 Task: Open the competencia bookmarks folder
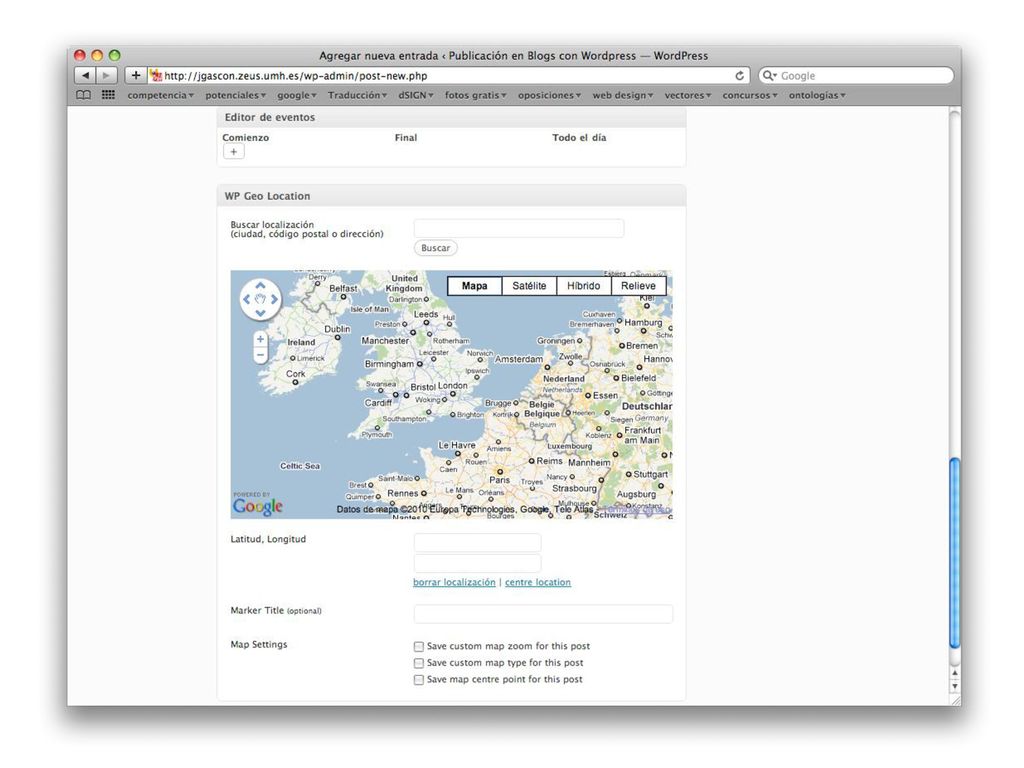160,95
